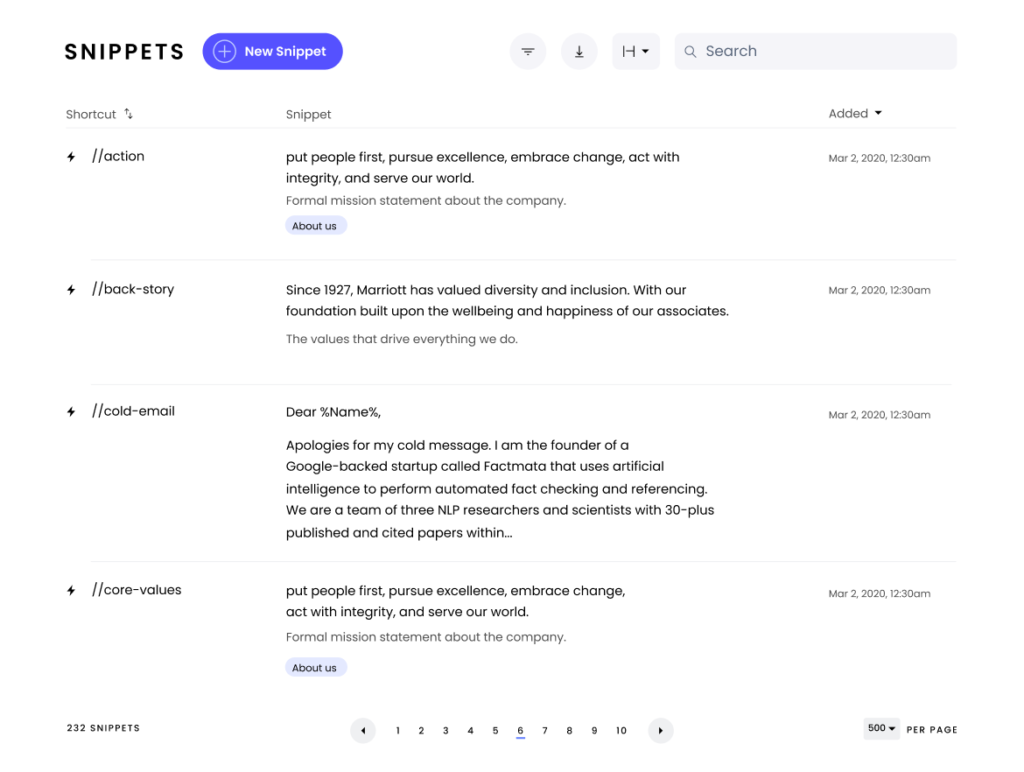Click the //back-story snippet text about Marriott
Screen dimensions: 1024x772
(x=507, y=300)
